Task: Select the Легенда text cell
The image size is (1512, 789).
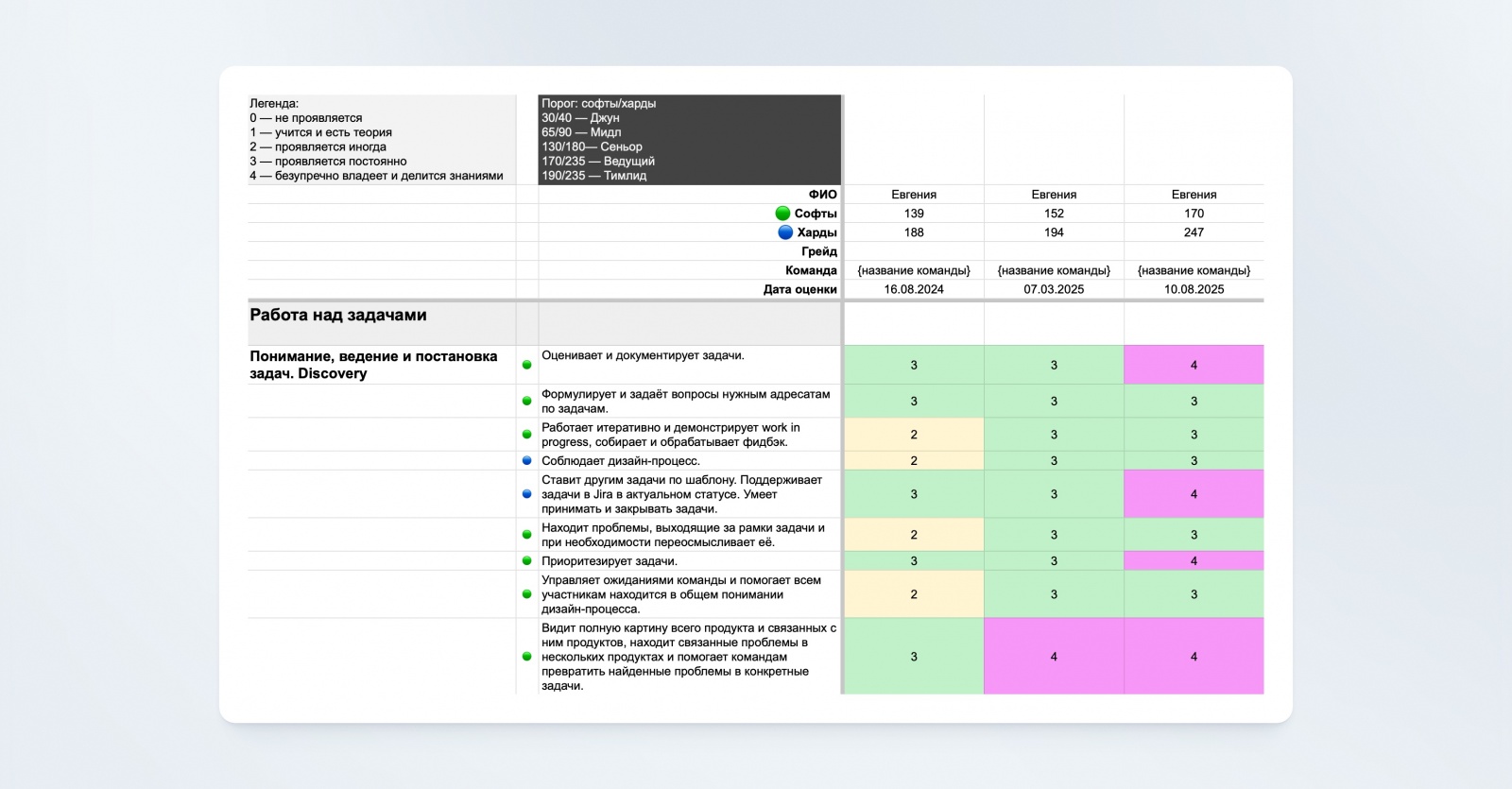Action: tap(382, 140)
